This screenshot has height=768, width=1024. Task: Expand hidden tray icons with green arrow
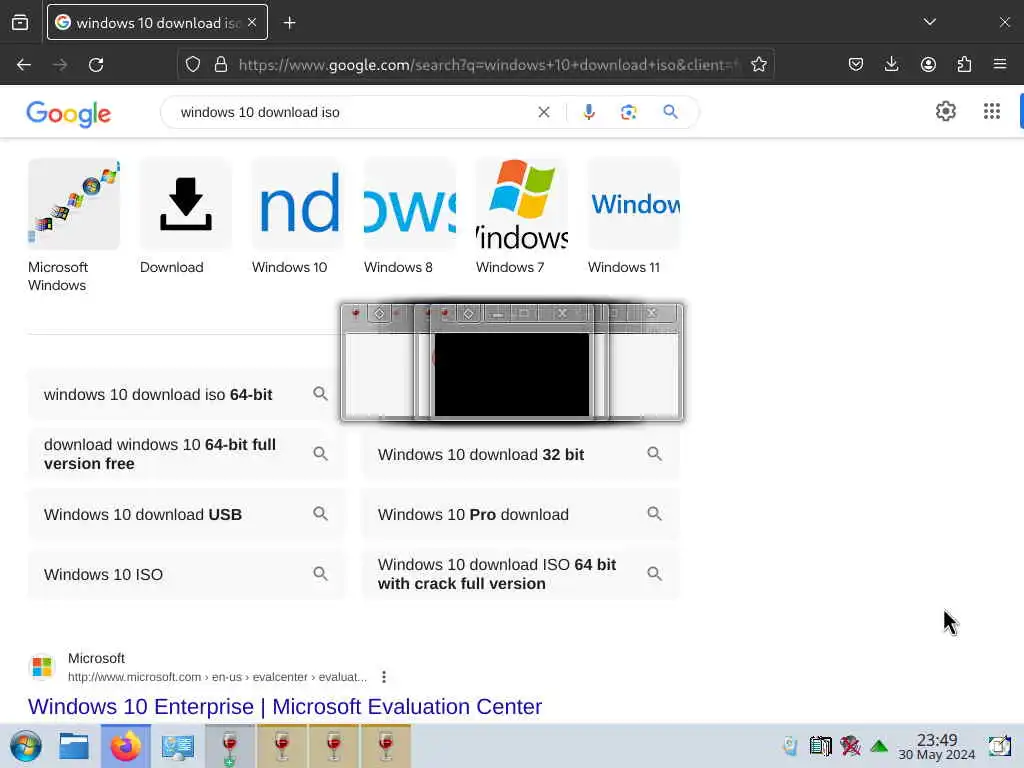(x=879, y=746)
